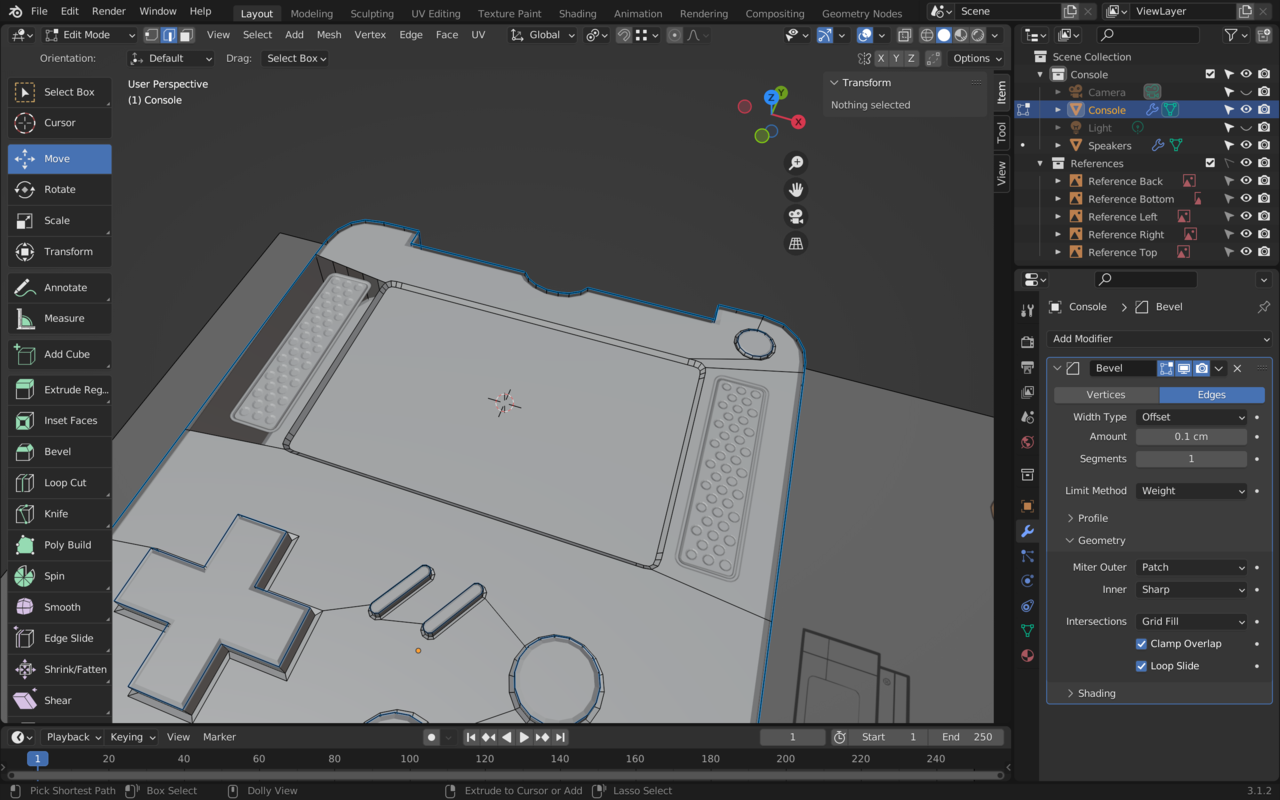This screenshot has height=800, width=1280.
Task: Expand the Shading section
Action: pos(1096,693)
